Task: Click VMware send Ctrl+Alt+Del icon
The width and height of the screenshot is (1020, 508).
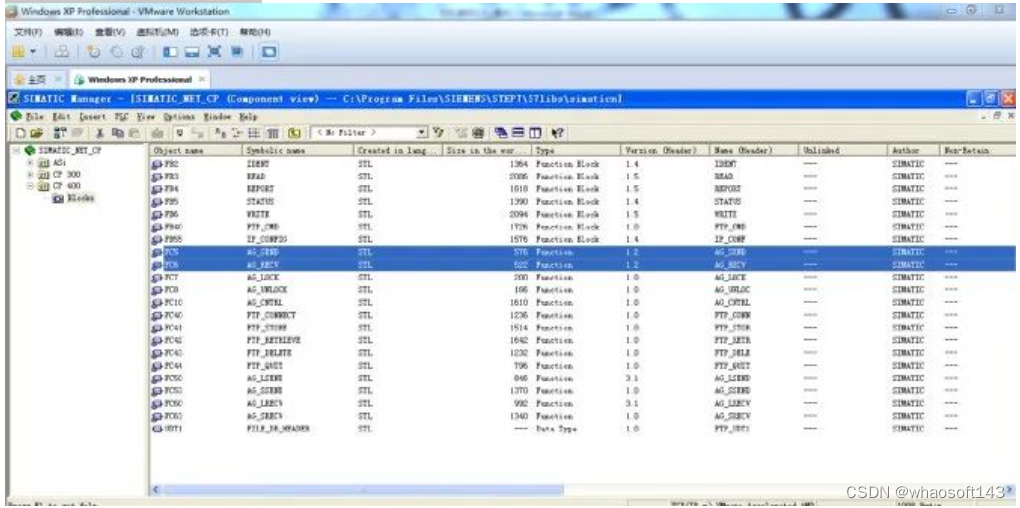Action: coord(61,52)
